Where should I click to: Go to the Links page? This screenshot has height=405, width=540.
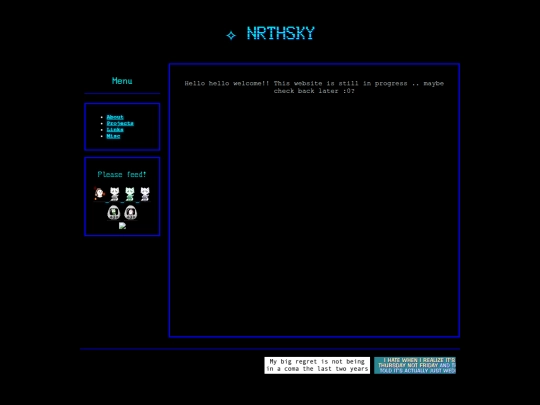pos(115,130)
